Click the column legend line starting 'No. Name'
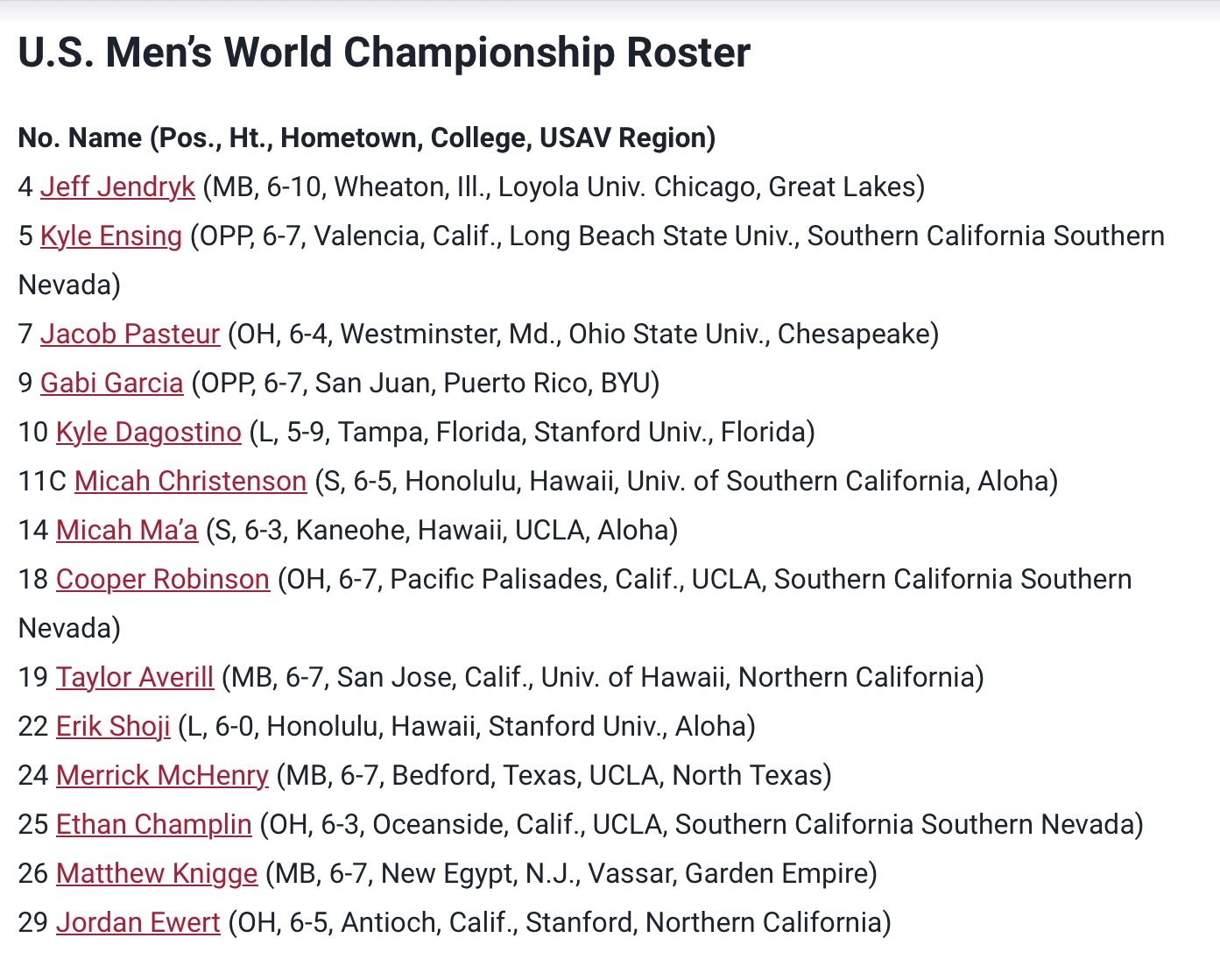The height and width of the screenshot is (980, 1220). [367, 137]
